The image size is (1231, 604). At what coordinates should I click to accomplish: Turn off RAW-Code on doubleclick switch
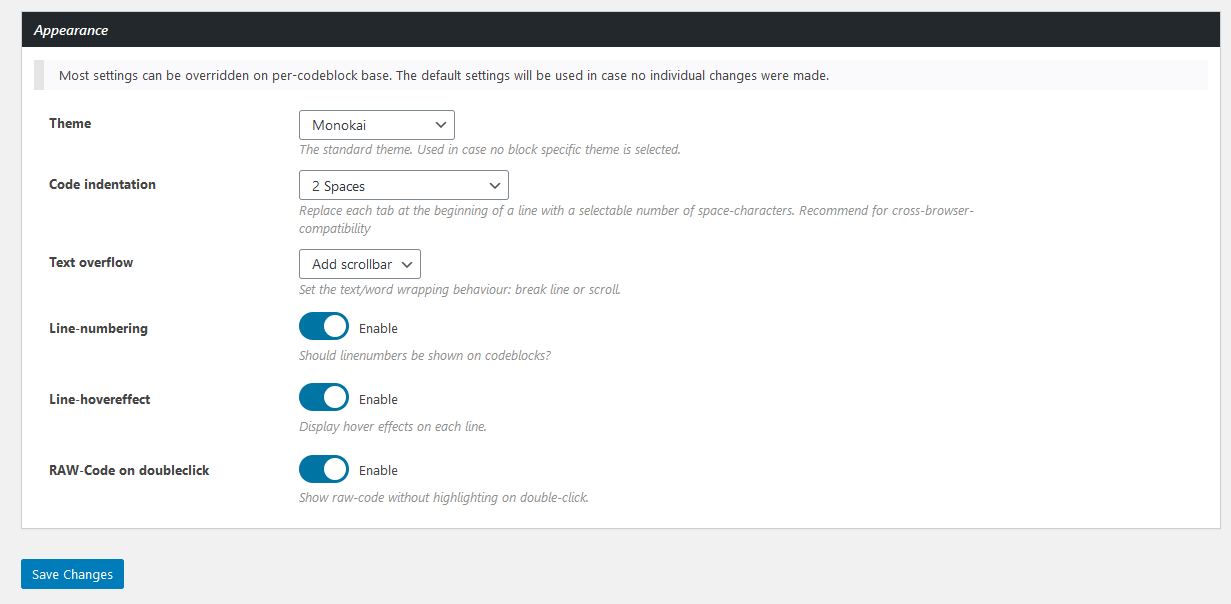324,469
